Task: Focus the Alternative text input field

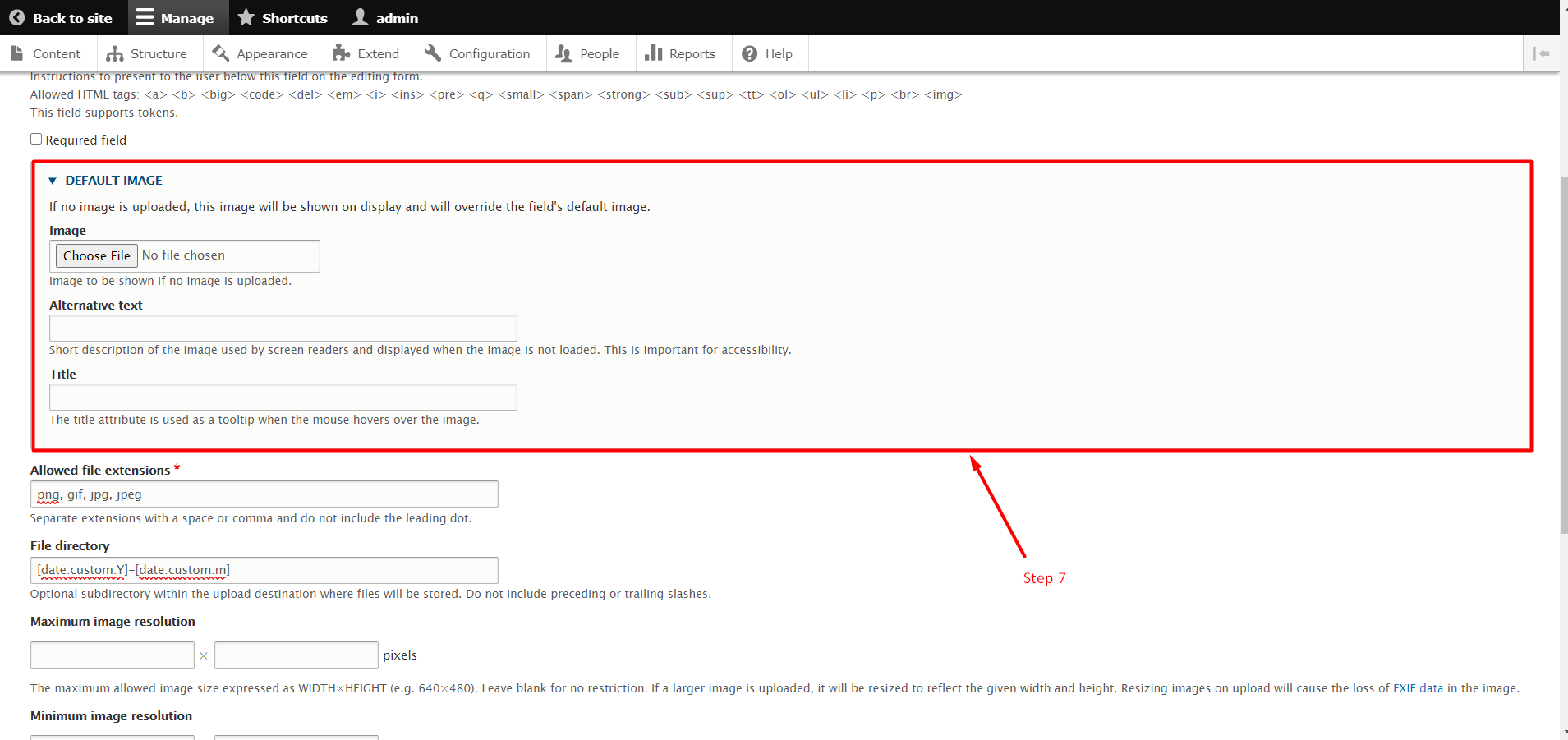Action: [283, 328]
